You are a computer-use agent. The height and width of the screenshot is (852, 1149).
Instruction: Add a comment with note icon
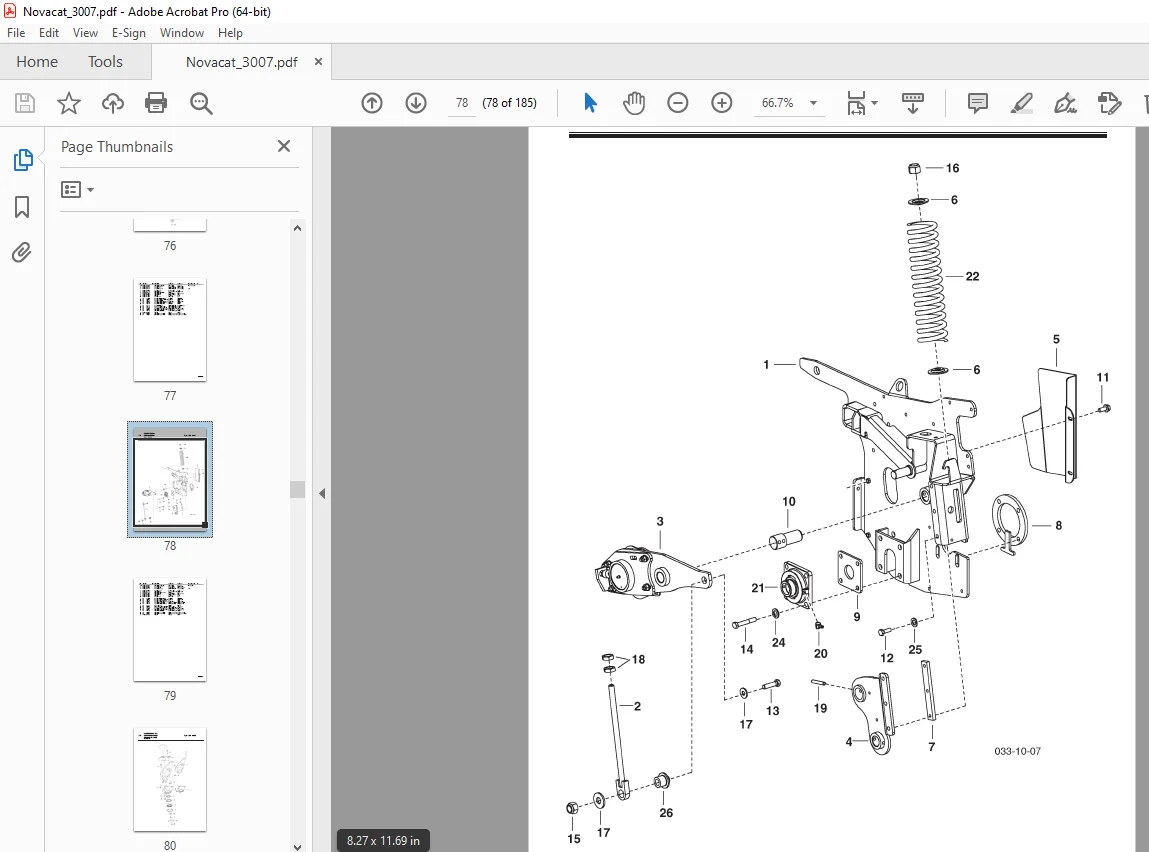978,103
